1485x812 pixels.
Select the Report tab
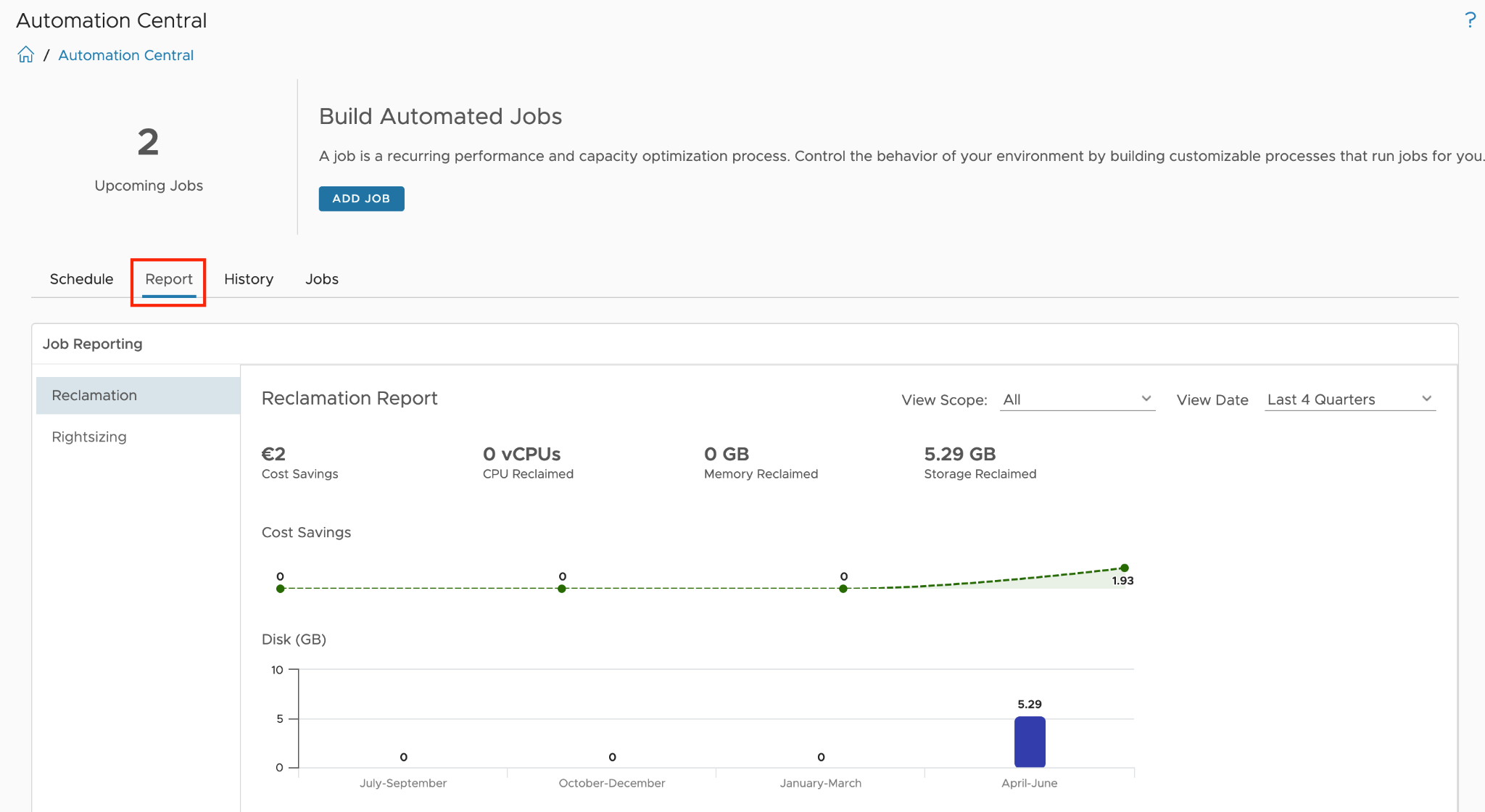pos(169,279)
